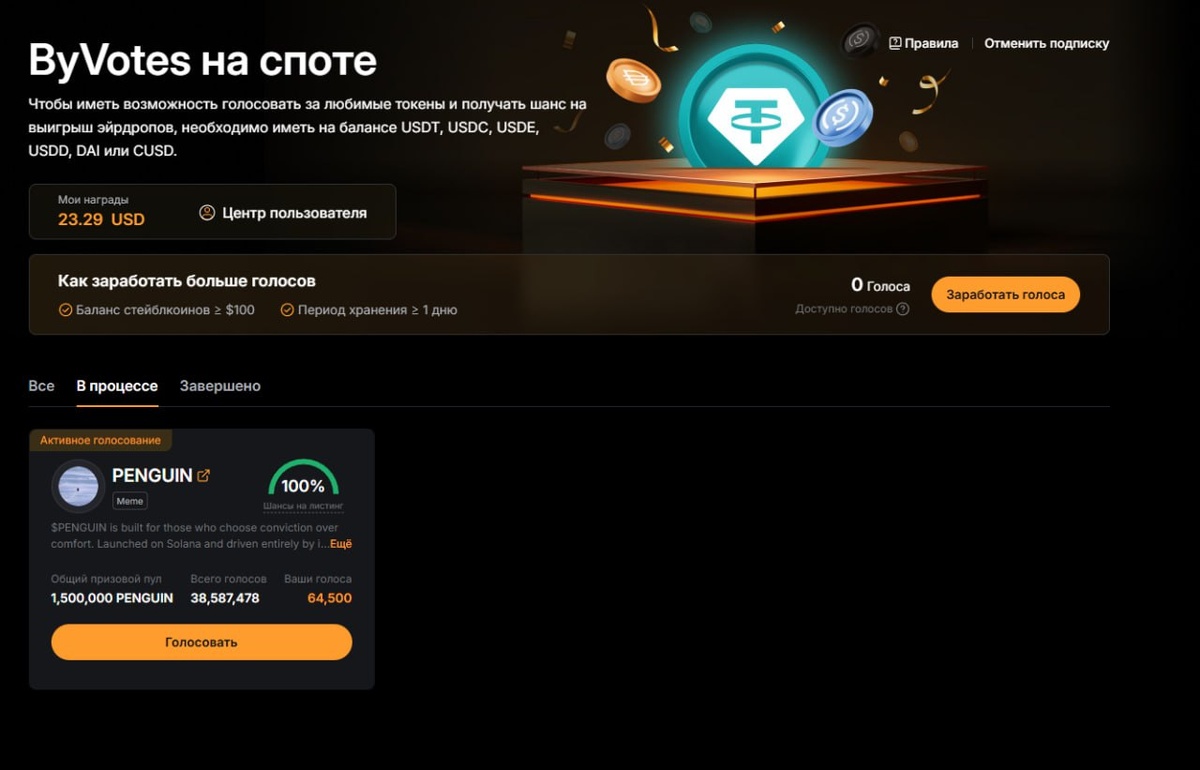Click the help icon next to Доступно голосов
Viewport: 1200px width, 770px height.
pyautogui.click(x=903, y=309)
